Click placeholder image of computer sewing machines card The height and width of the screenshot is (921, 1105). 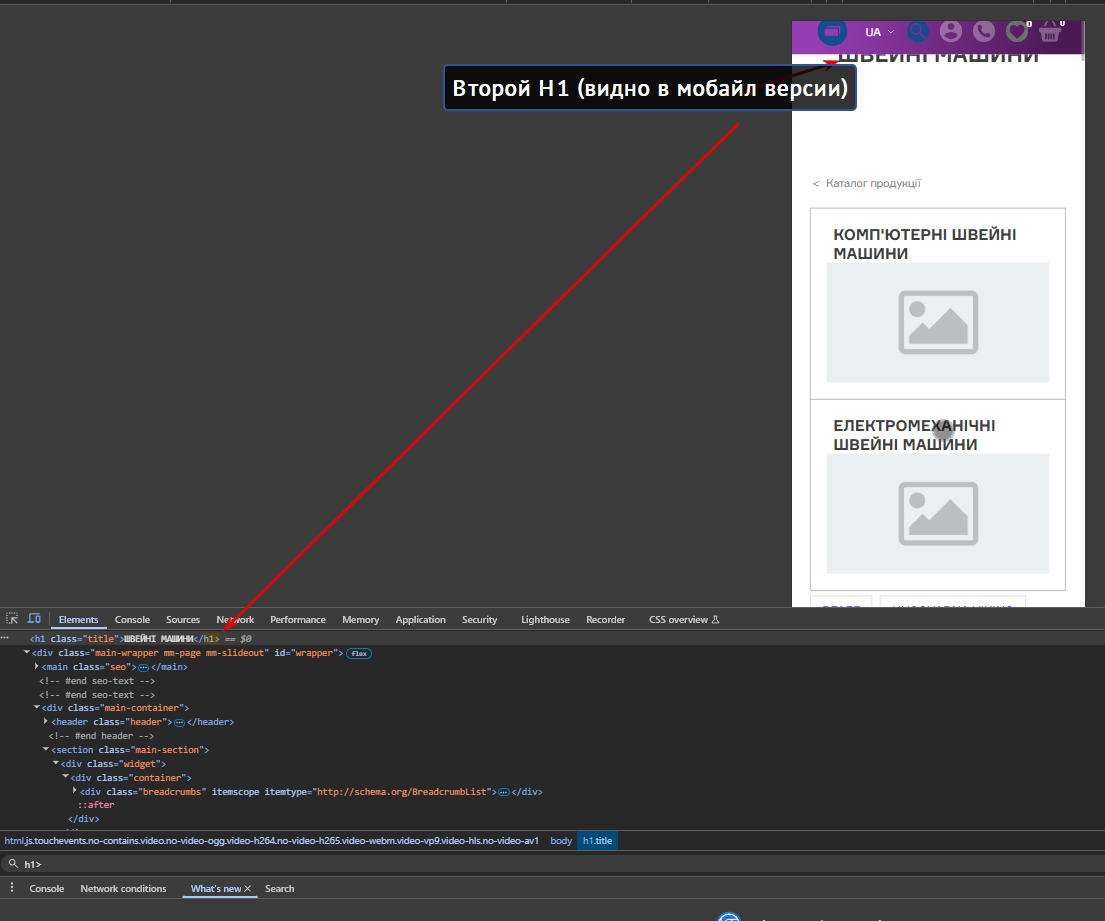click(x=937, y=322)
